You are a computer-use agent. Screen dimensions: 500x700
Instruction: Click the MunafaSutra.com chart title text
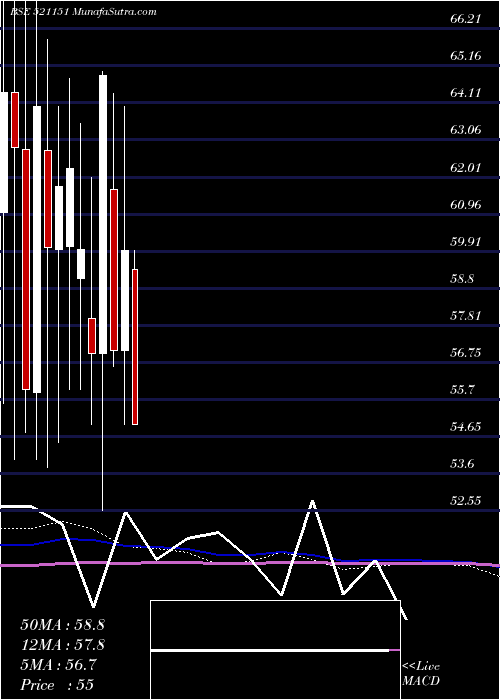[x=83, y=12]
